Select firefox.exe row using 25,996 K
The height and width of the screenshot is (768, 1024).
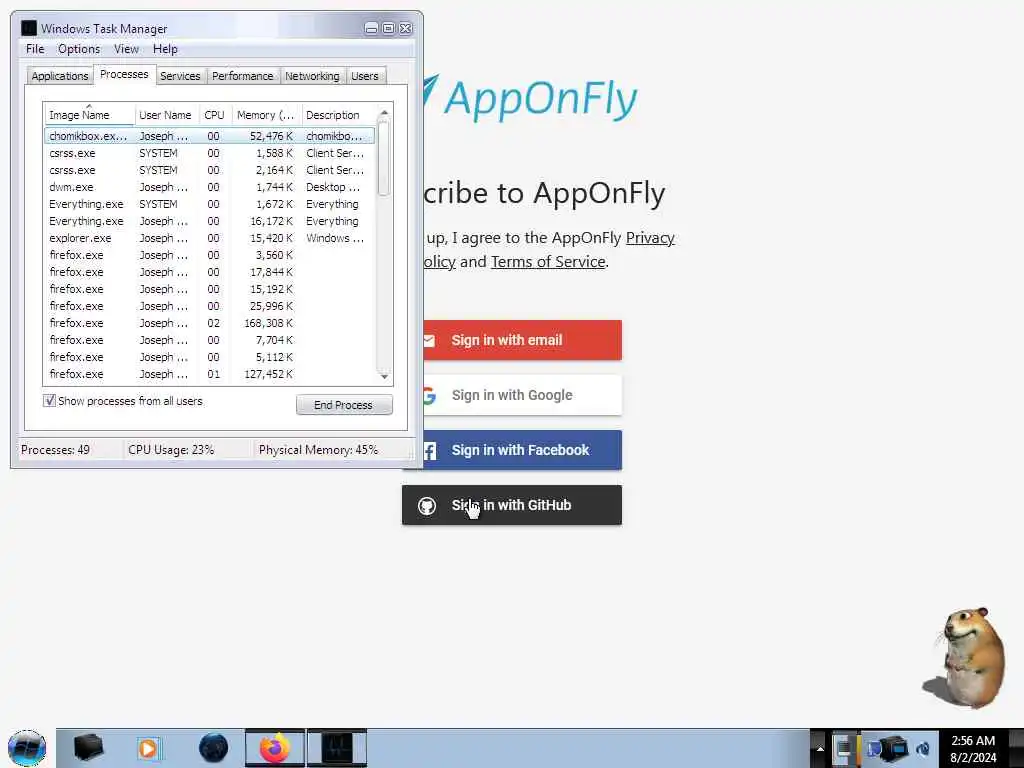(210, 306)
